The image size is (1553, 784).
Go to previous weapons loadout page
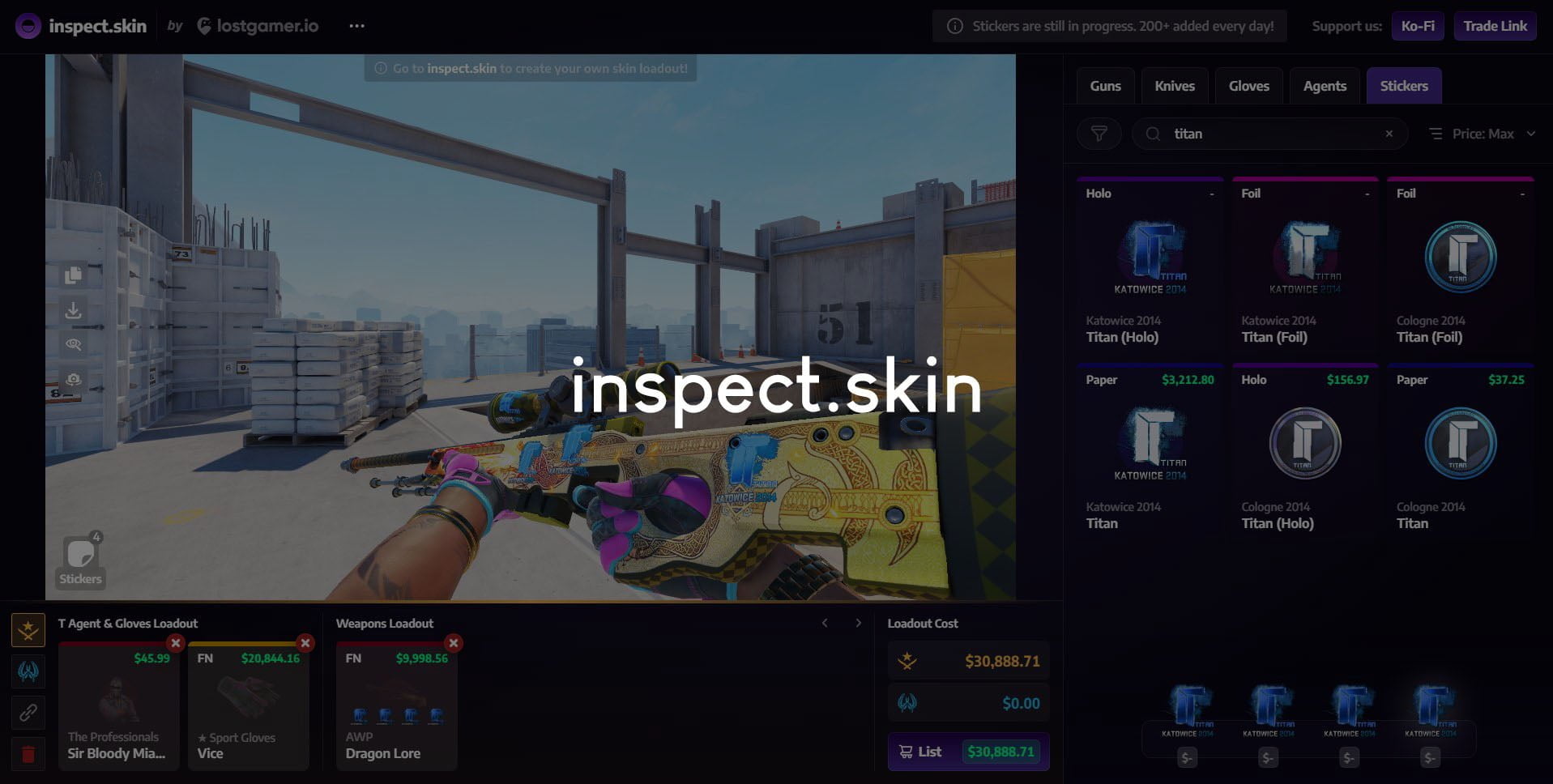825,623
